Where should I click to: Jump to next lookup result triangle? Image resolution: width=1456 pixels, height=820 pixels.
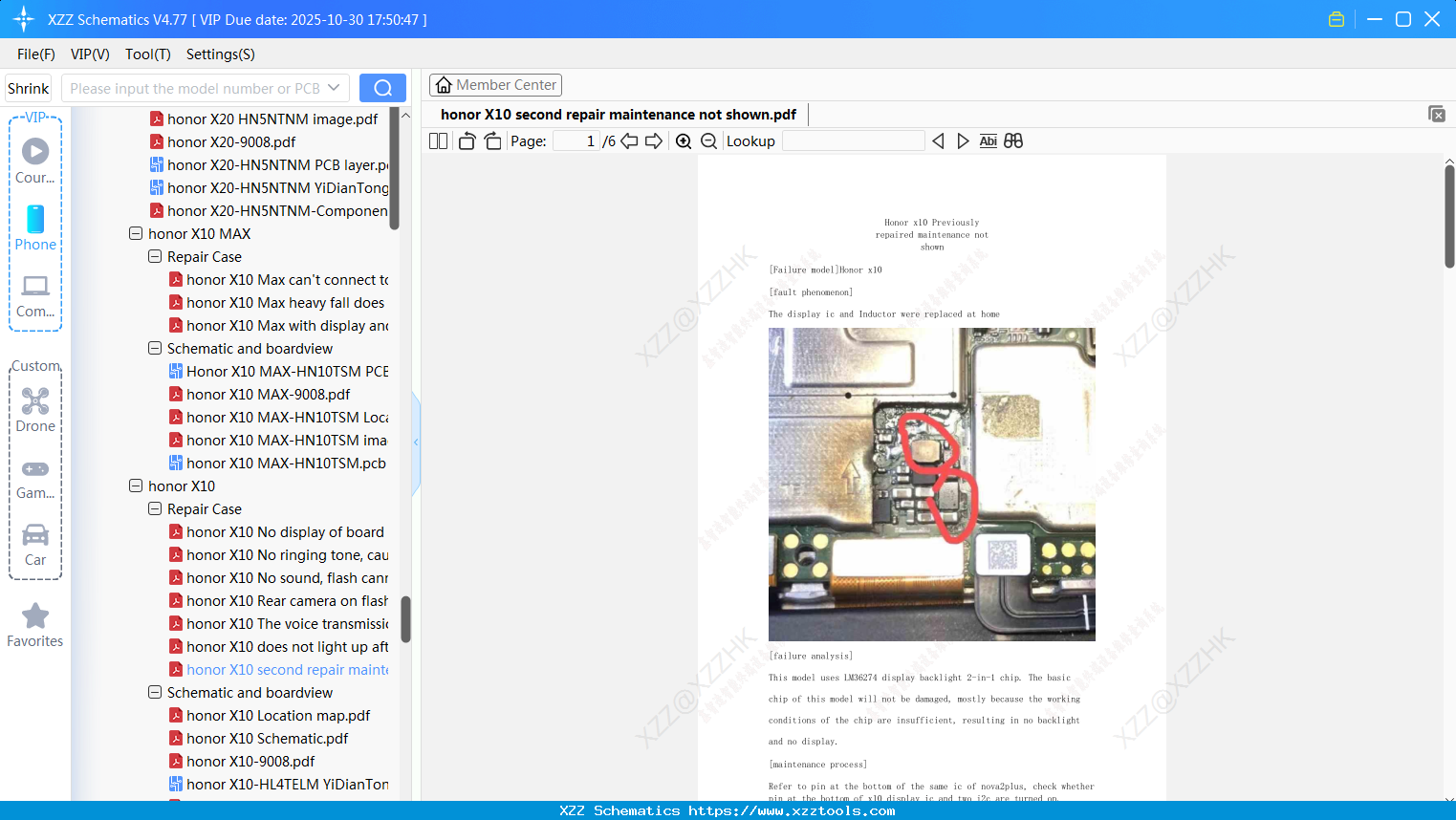(x=963, y=141)
